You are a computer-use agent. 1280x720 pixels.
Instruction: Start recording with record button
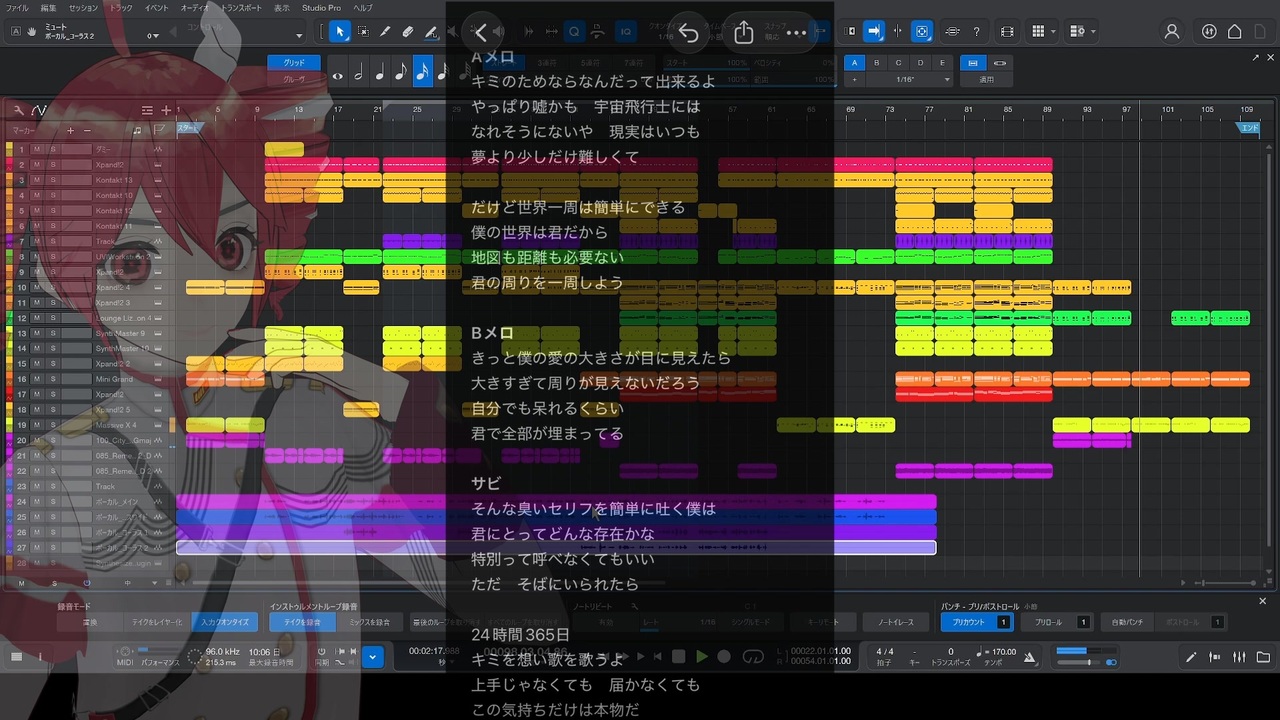(x=724, y=657)
